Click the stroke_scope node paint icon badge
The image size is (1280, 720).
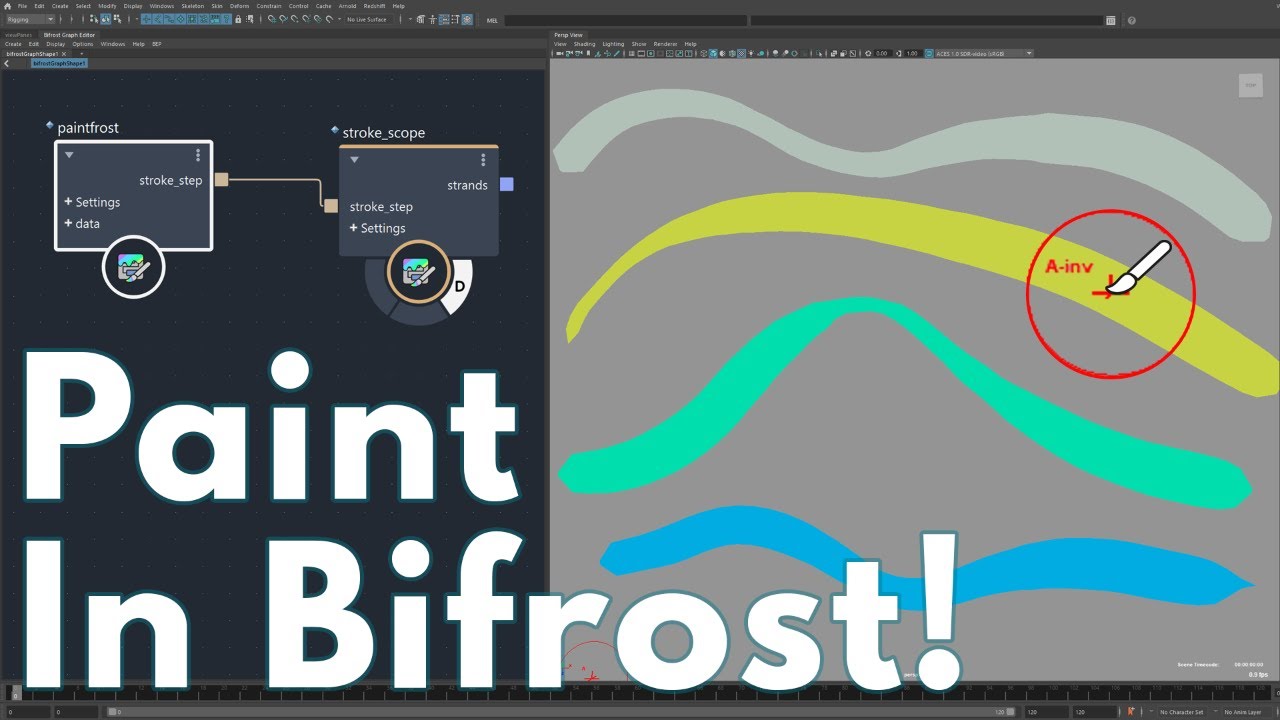(x=418, y=271)
